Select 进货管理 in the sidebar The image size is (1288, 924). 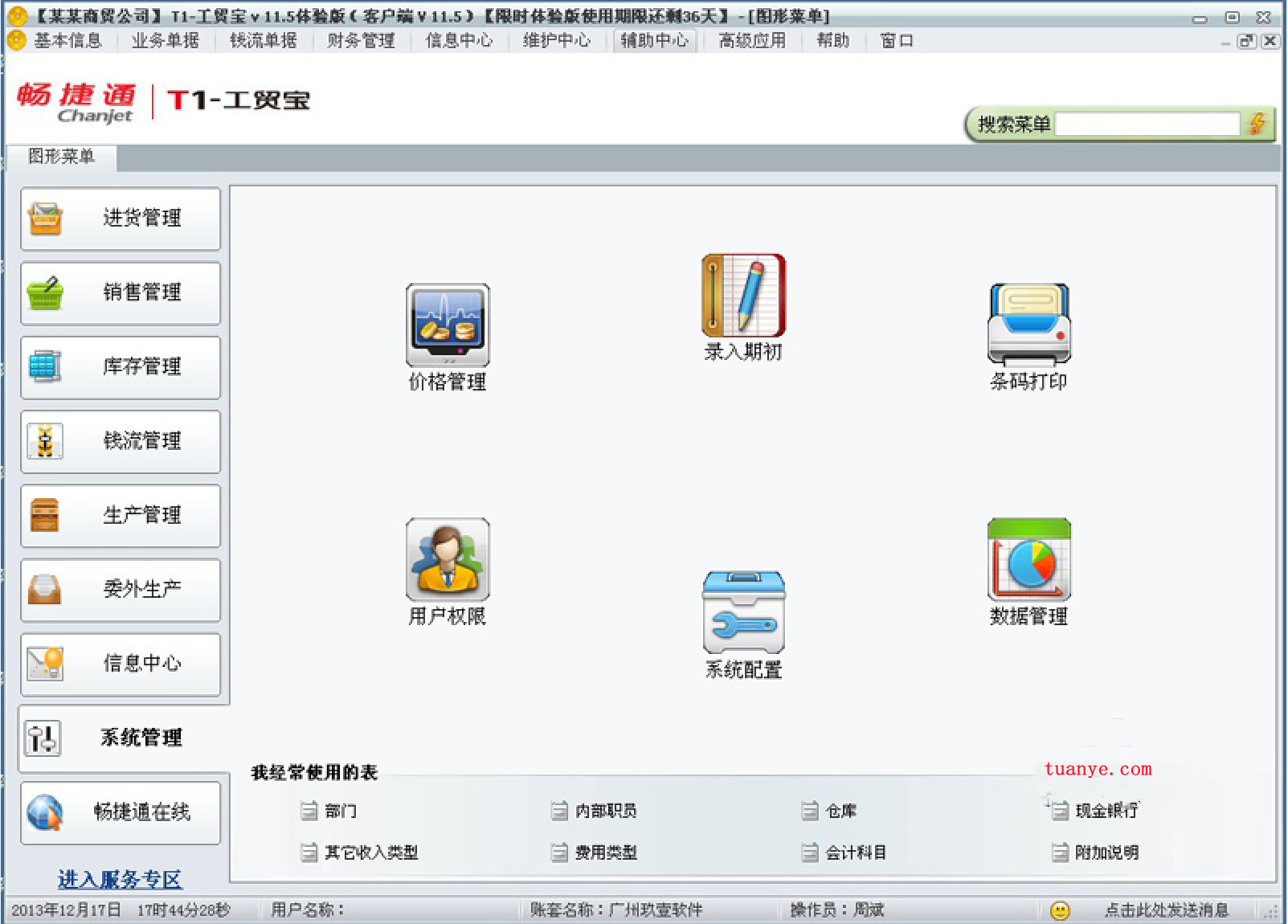[x=121, y=219]
